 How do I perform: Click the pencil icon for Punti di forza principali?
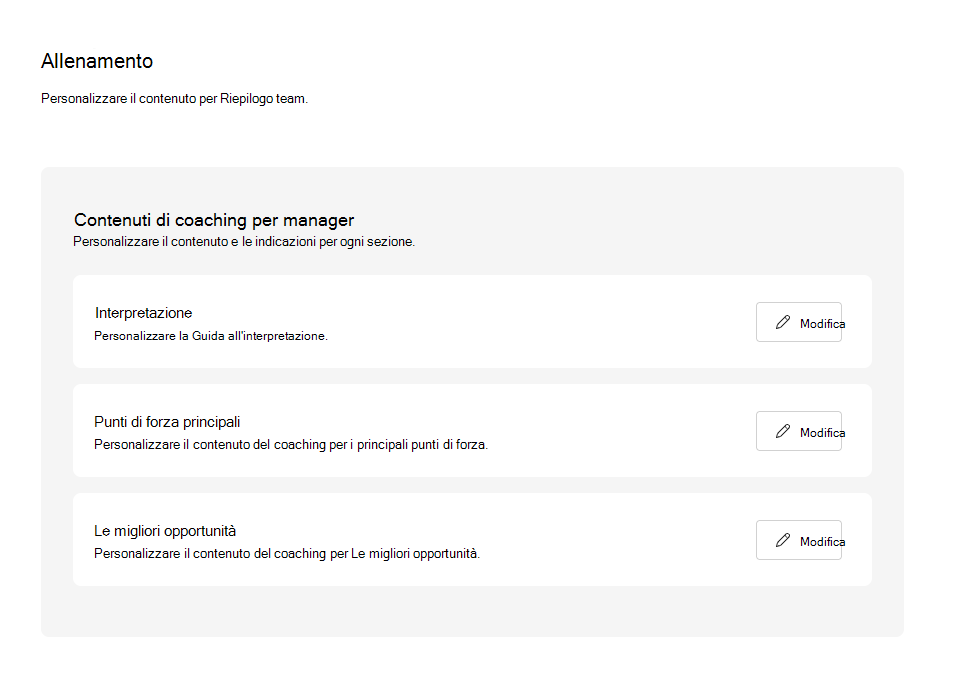(782, 432)
